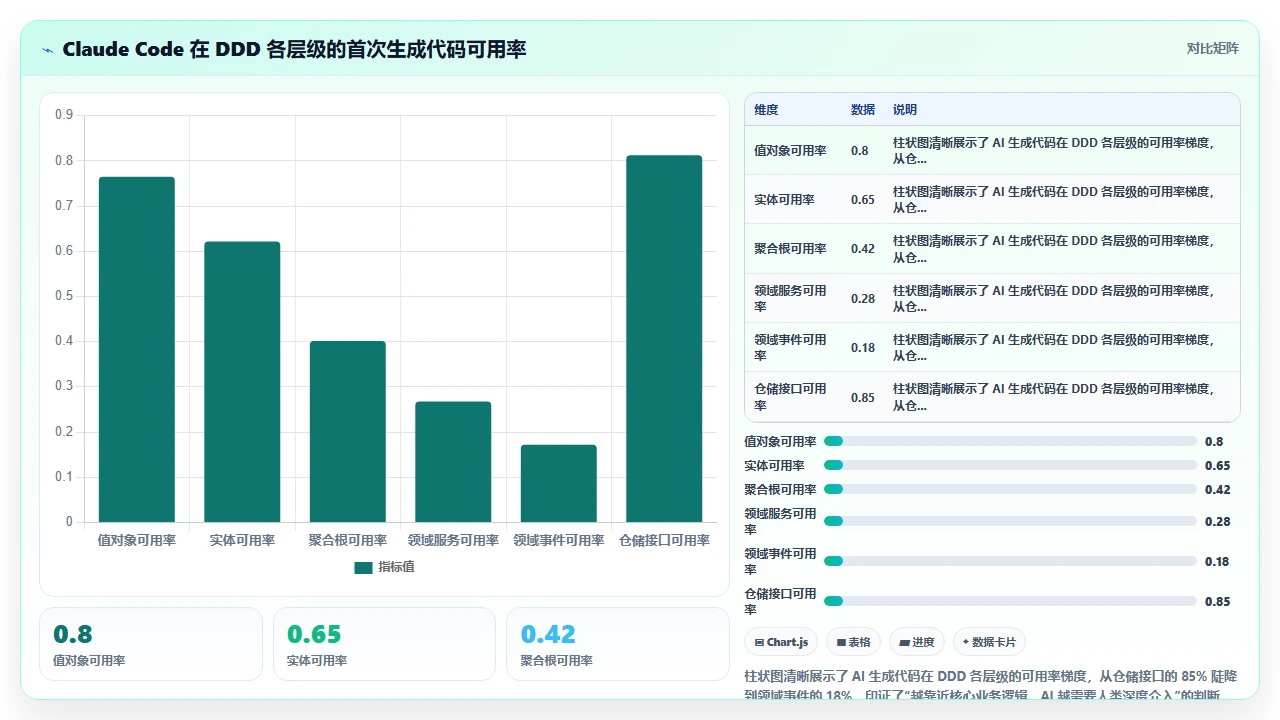Click the 进度 tag
1280x720 pixels.
[x=917, y=642]
